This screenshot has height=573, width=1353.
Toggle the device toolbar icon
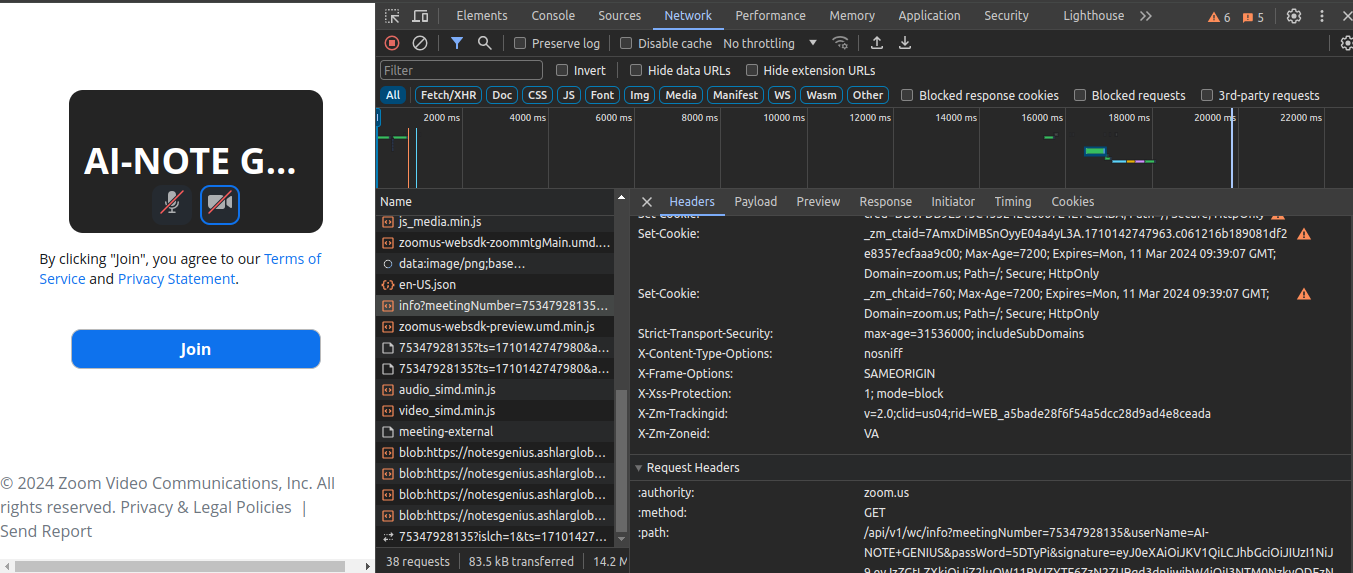click(420, 16)
